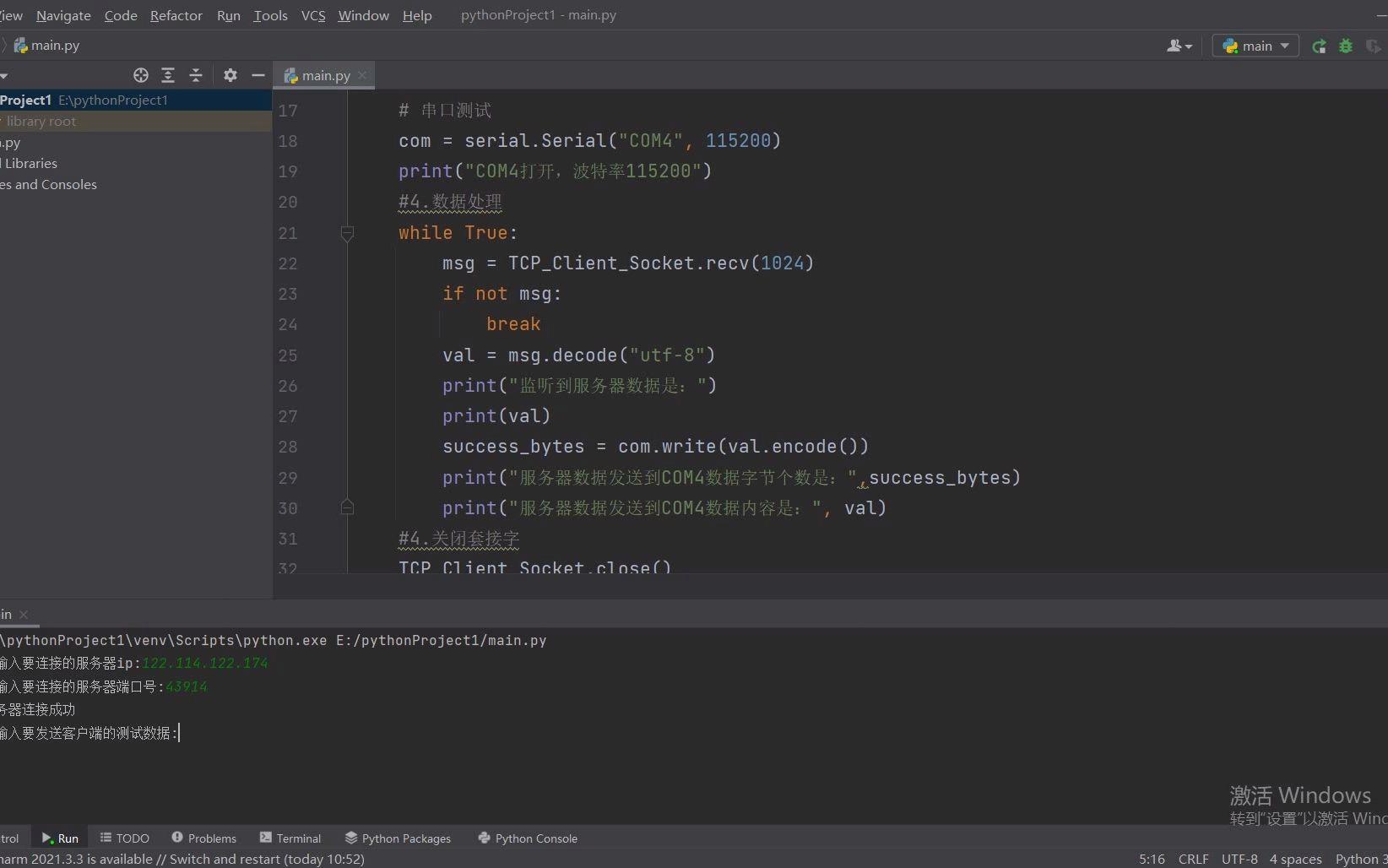Open the Python Console tool window

point(528,838)
